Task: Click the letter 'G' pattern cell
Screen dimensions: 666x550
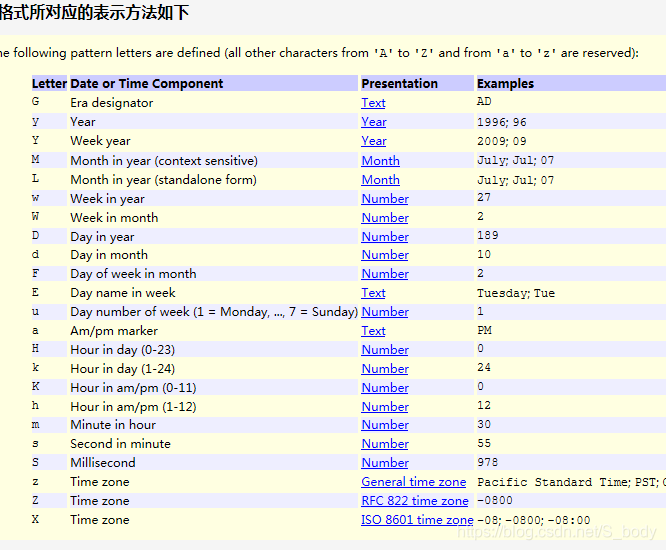Action: (36, 102)
